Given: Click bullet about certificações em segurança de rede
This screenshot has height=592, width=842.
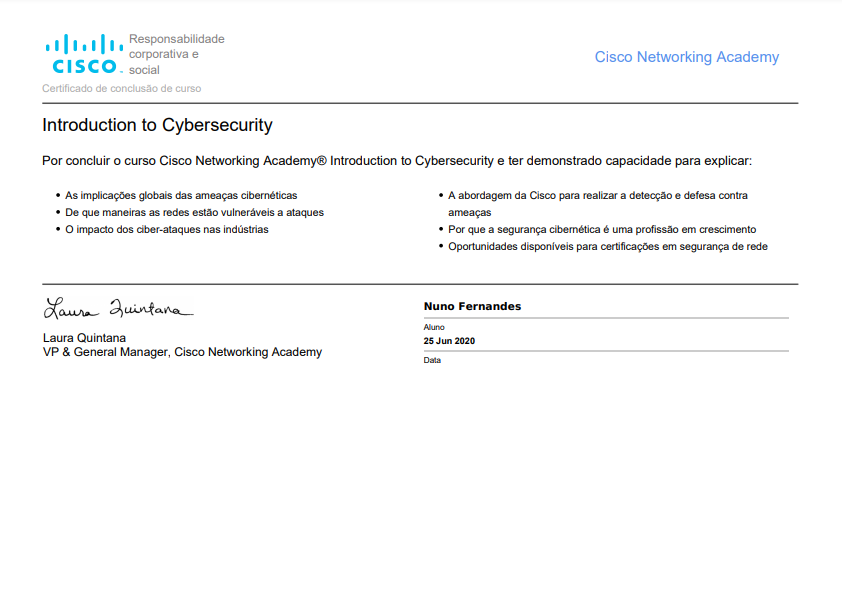Looking at the screenshot, I should 607,246.
